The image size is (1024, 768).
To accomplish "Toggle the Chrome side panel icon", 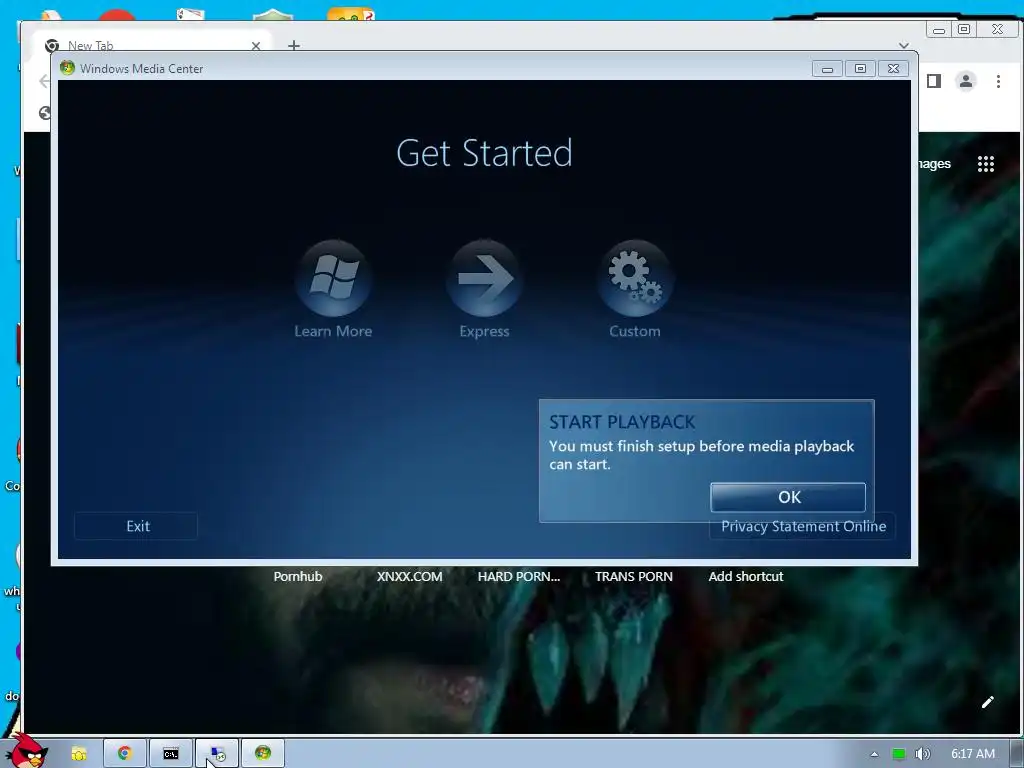I will (x=934, y=81).
